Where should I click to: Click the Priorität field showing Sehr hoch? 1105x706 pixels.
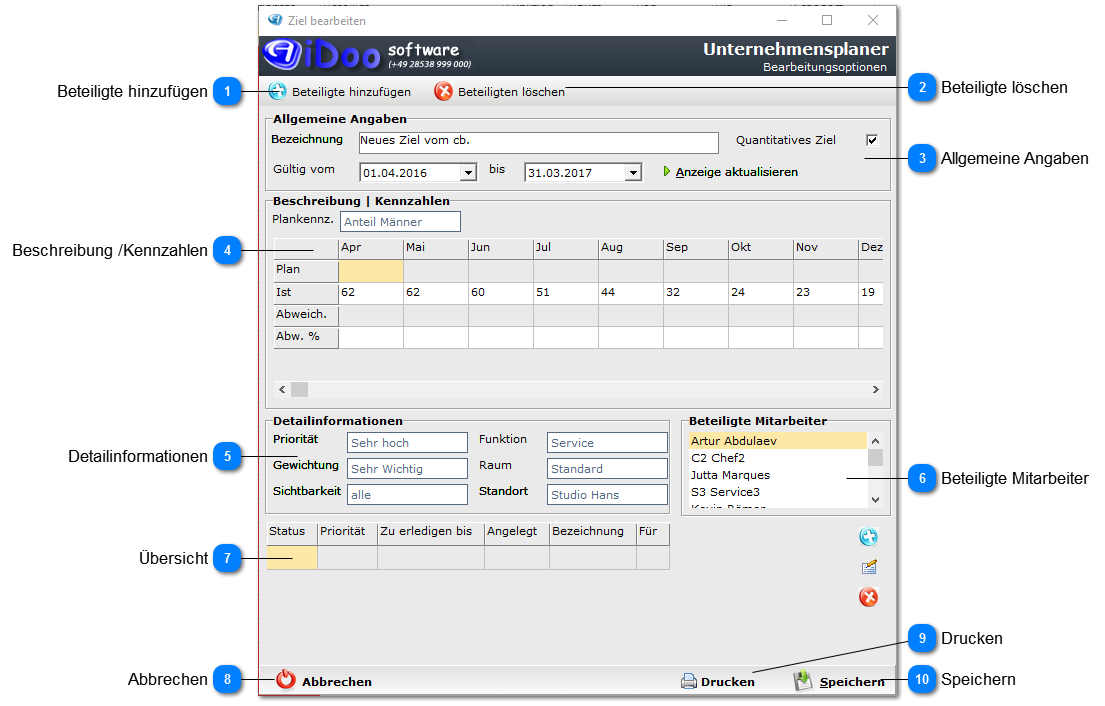tap(407, 442)
